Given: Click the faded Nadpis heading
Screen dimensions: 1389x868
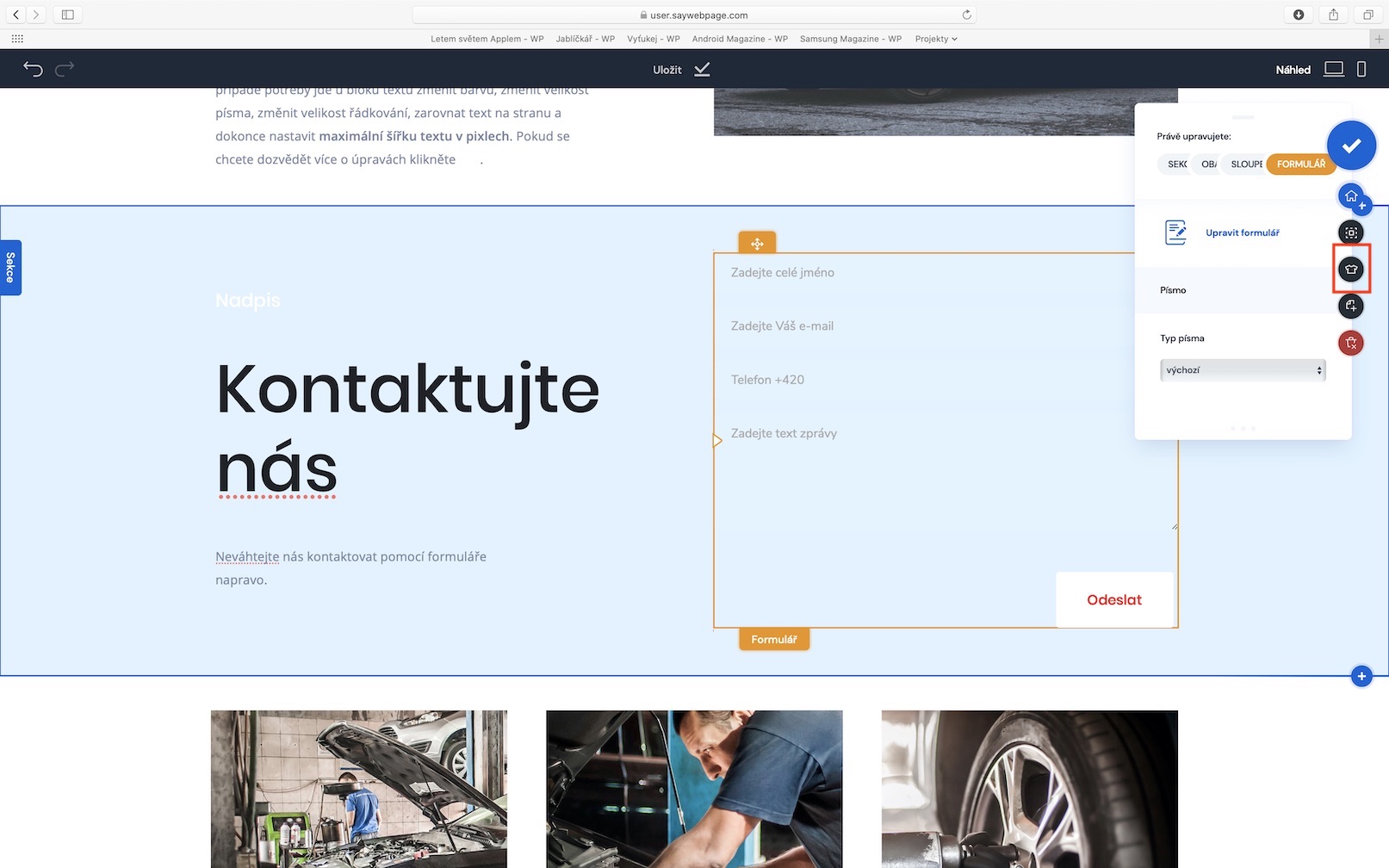Looking at the screenshot, I should 248,301.
